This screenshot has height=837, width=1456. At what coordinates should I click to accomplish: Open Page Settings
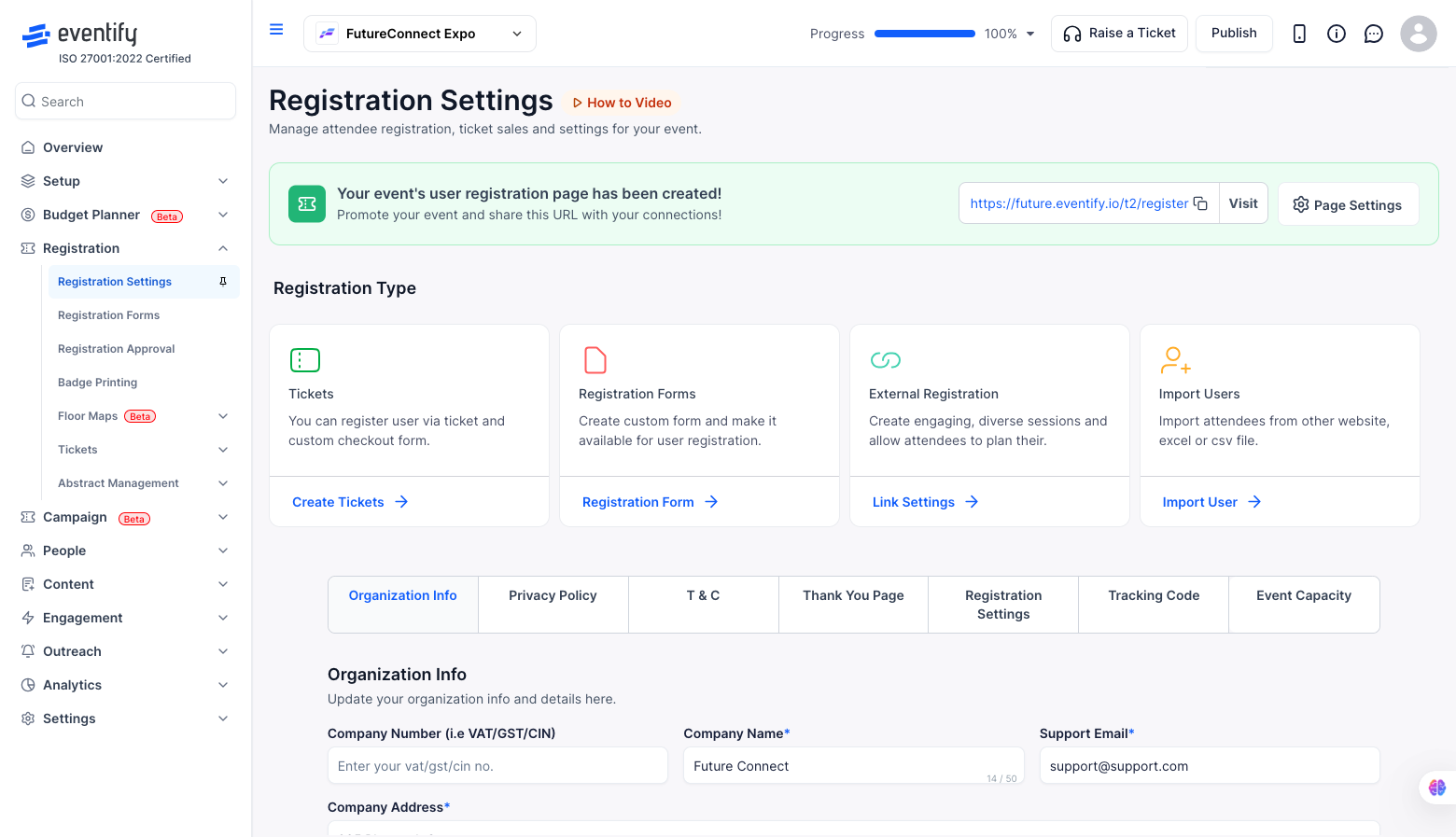[1348, 204]
